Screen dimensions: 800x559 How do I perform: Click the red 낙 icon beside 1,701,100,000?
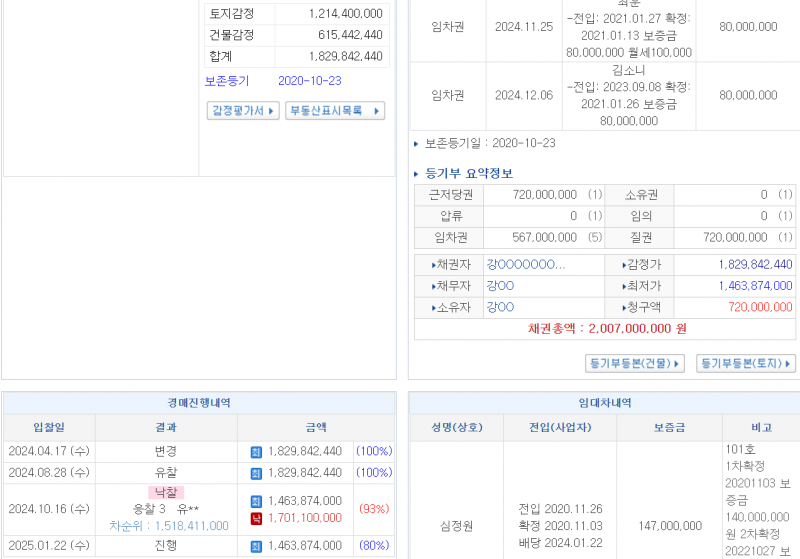tap(256, 518)
